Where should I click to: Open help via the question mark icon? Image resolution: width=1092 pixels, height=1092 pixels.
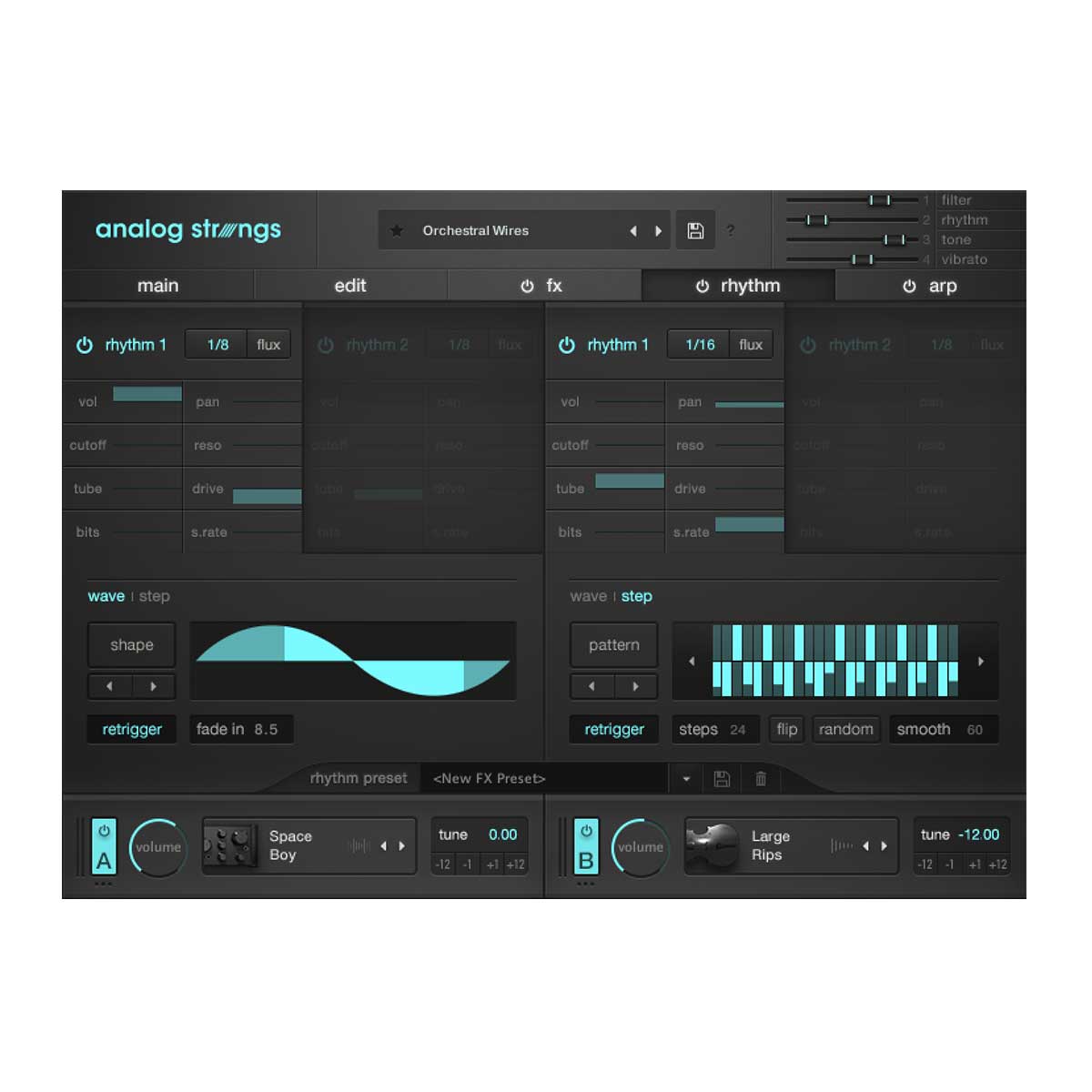pyautogui.click(x=731, y=230)
